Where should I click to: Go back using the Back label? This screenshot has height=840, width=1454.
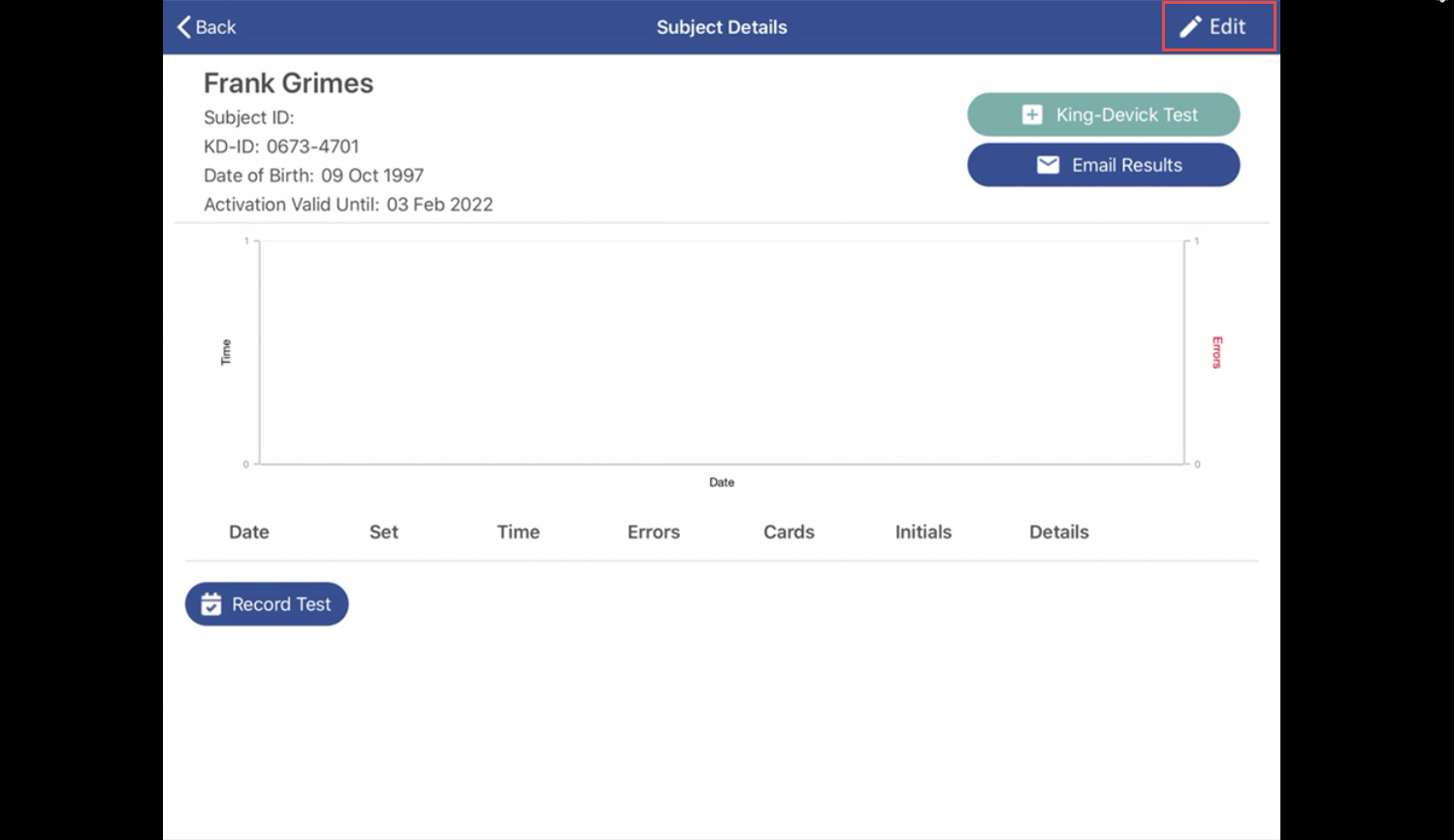pos(215,27)
